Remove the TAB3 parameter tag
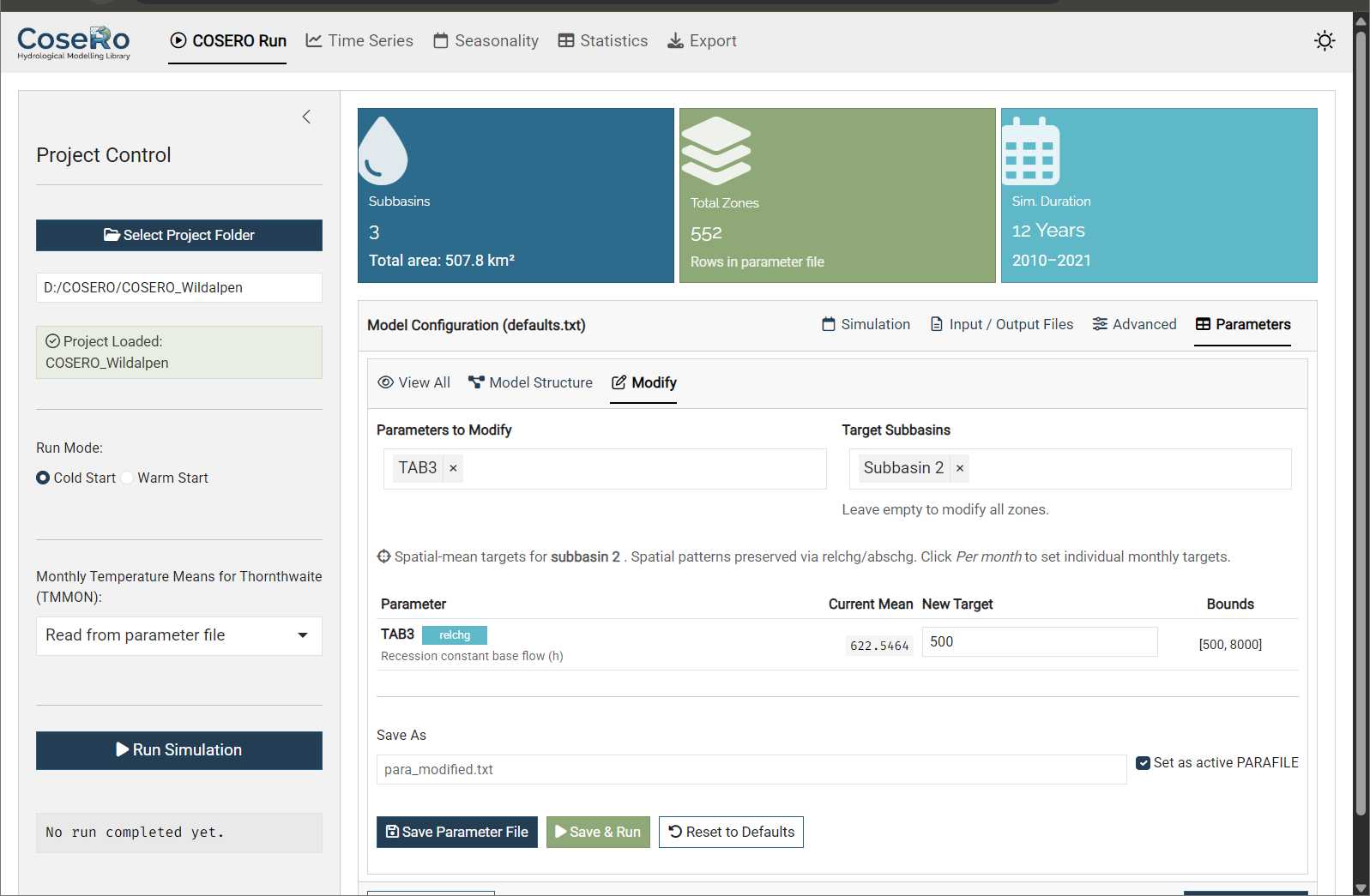1370x896 pixels. [x=453, y=468]
